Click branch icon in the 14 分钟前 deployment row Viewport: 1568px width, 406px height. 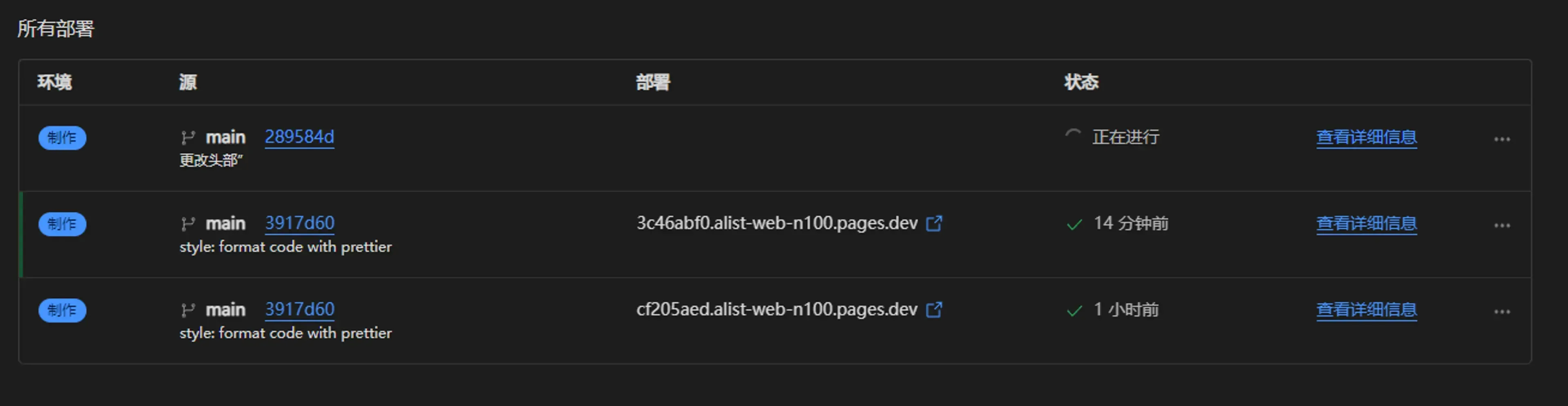pyautogui.click(x=187, y=225)
